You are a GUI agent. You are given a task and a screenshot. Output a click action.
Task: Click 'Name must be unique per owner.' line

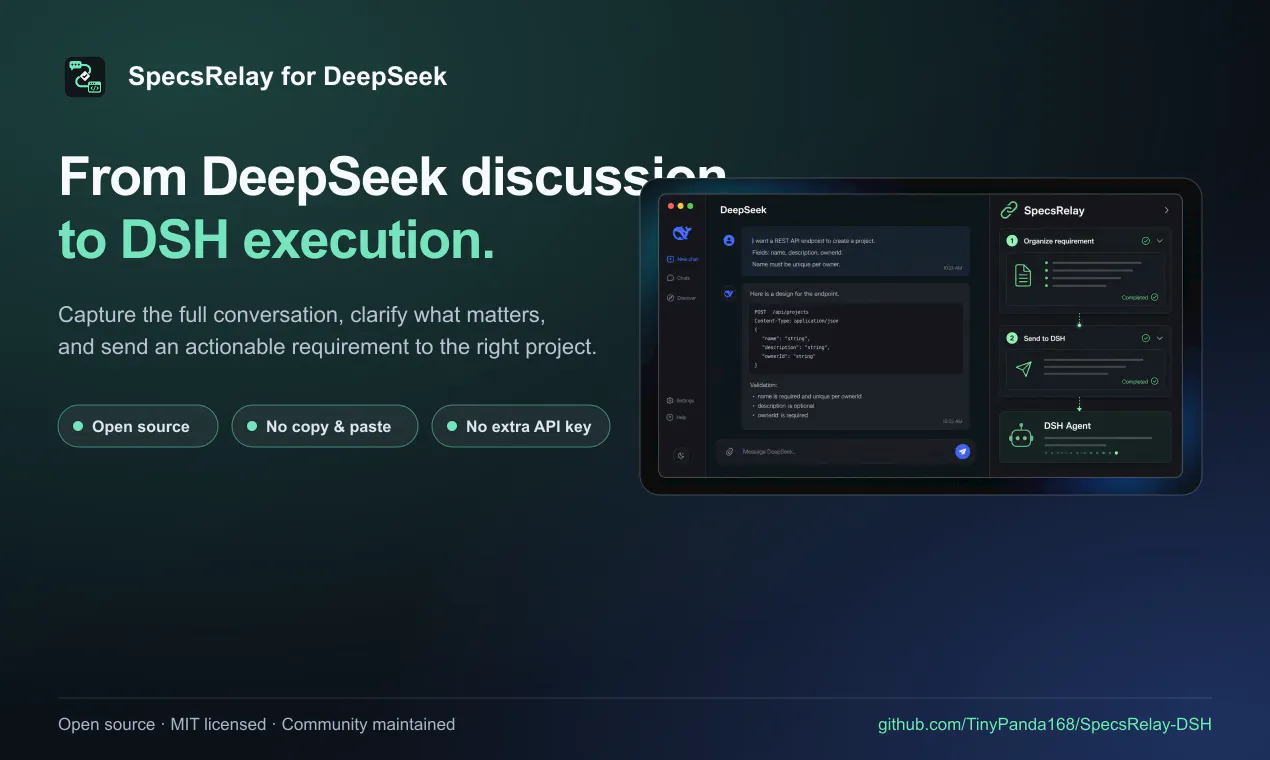(x=796, y=264)
